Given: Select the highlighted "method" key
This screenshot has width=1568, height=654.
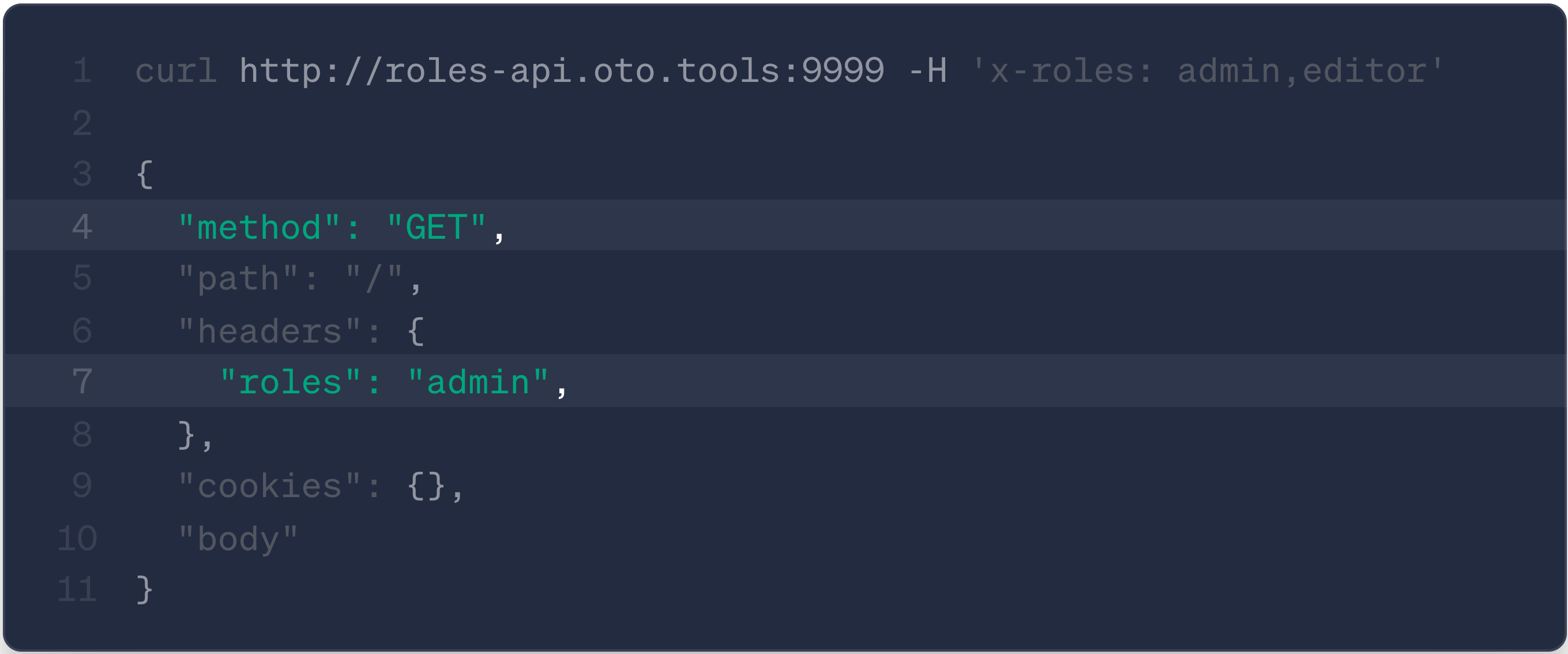Looking at the screenshot, I should pyautogui.click(x=259, y=227).
